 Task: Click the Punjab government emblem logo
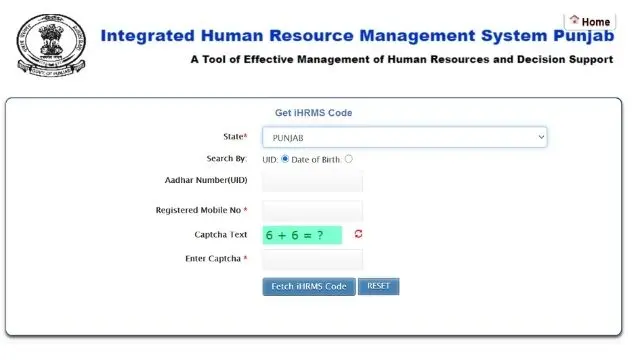pos(51,45)
